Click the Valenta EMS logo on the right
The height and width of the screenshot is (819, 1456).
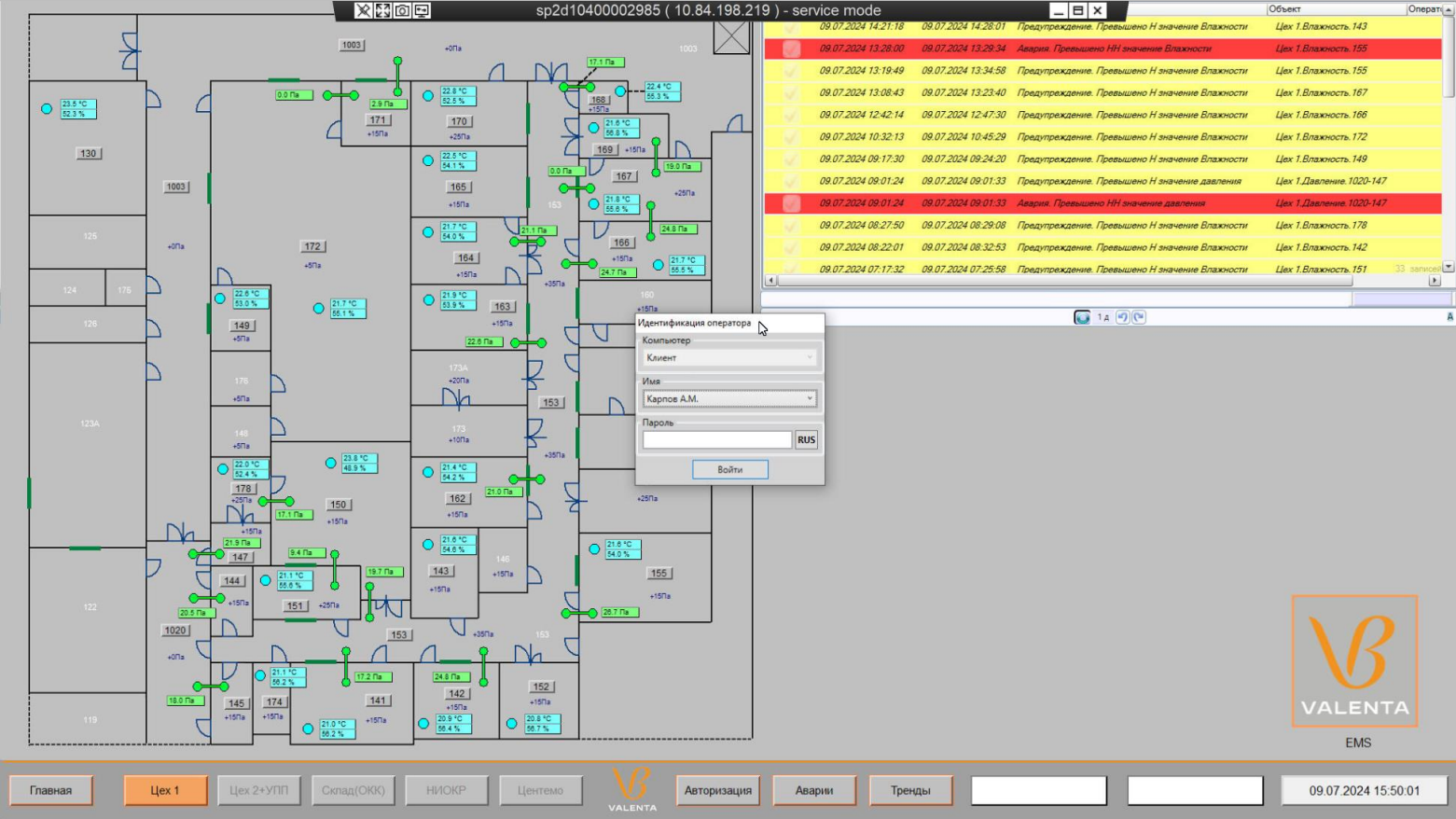[1354, 661]
